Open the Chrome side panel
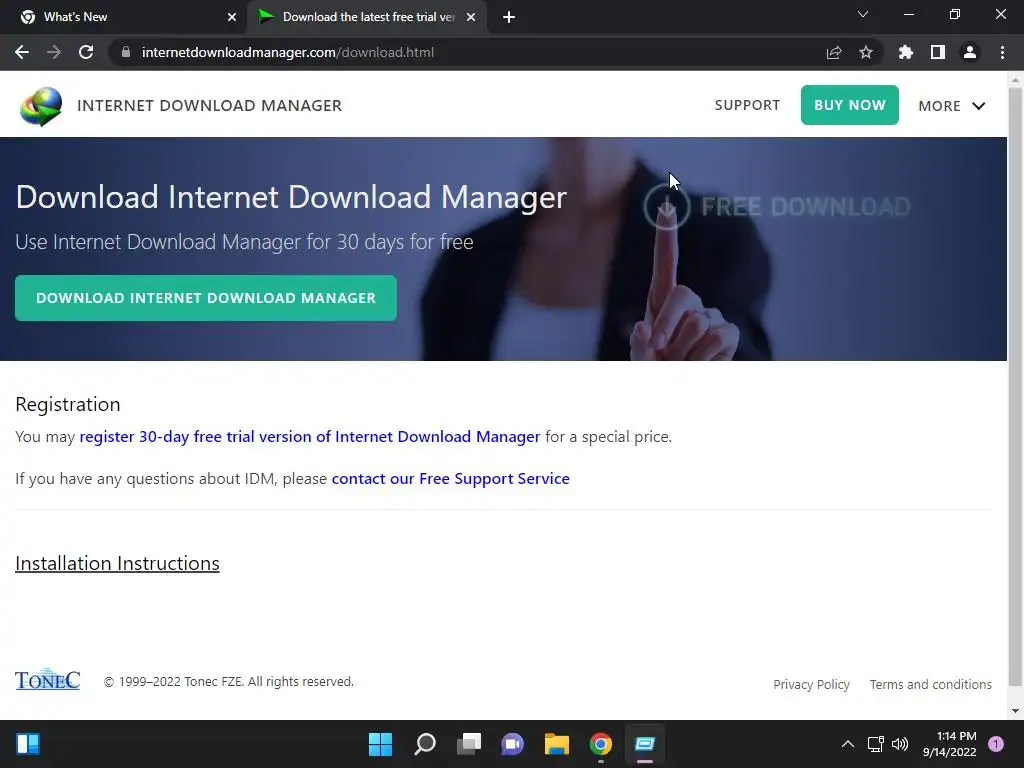This screenshot has height=768, width=1024. 938,52
